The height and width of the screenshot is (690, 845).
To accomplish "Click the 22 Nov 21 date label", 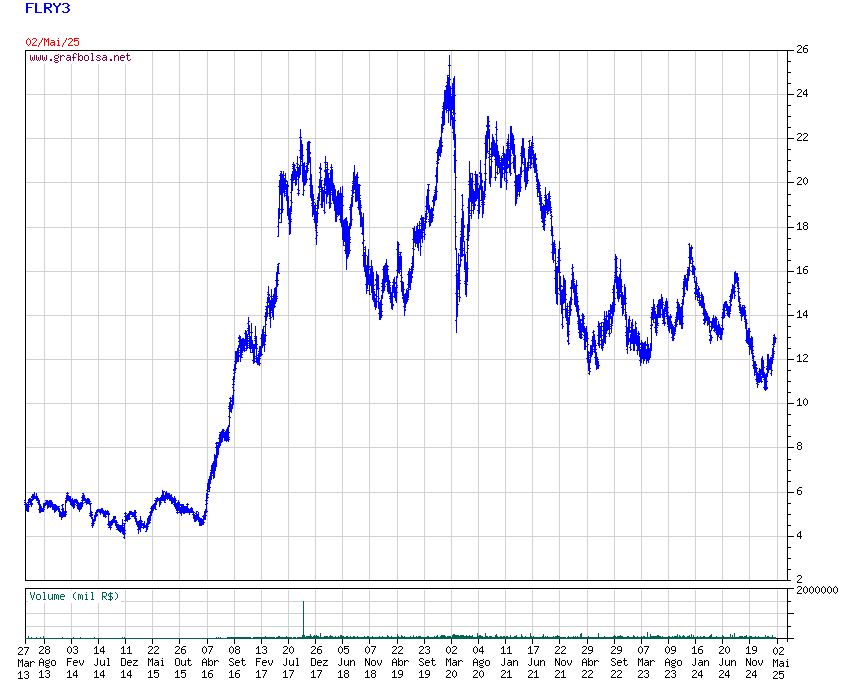I will [x=562, y=663].
